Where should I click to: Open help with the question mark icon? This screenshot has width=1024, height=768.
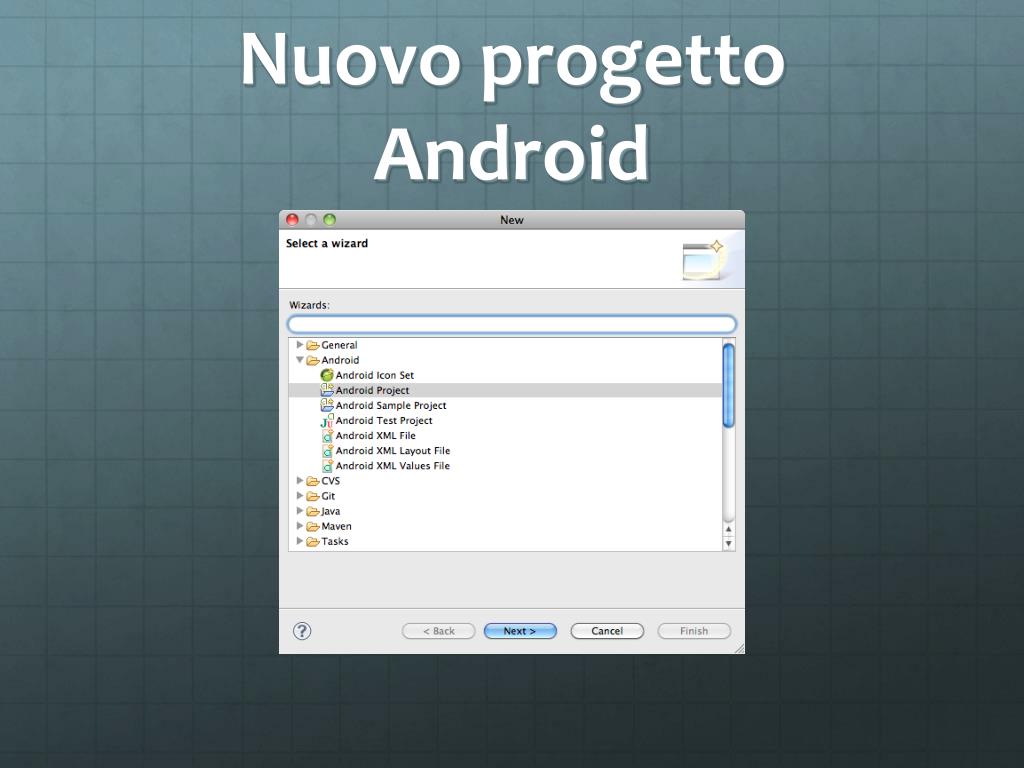pyautogui.click(x=302, y=631)
